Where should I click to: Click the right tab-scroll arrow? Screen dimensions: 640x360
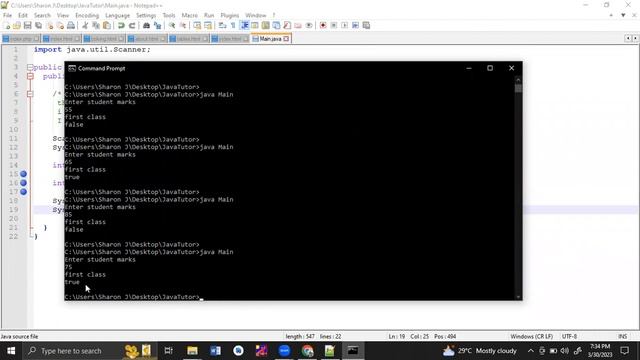click(635, 38)
